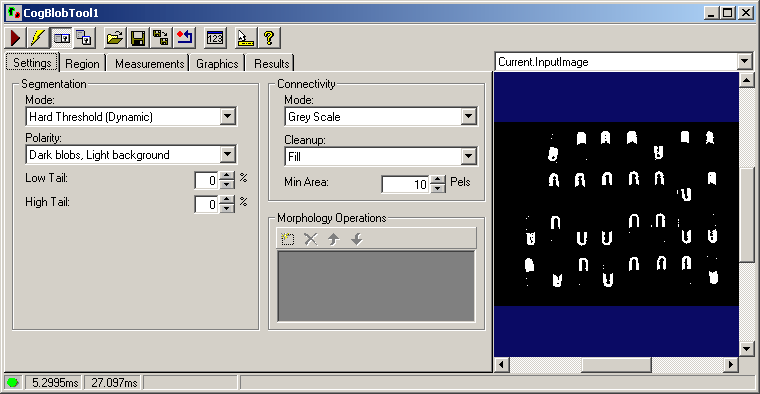This screenshot has height=394, width=760.
Task: Click the image display scroll-up arrow
Action: pyautogui.click(x=746, y=80)
